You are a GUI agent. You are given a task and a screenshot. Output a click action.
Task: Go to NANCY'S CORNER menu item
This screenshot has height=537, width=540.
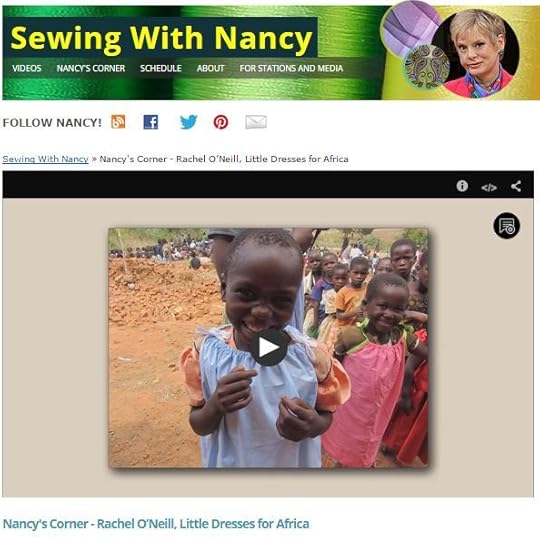coord(91,68)
